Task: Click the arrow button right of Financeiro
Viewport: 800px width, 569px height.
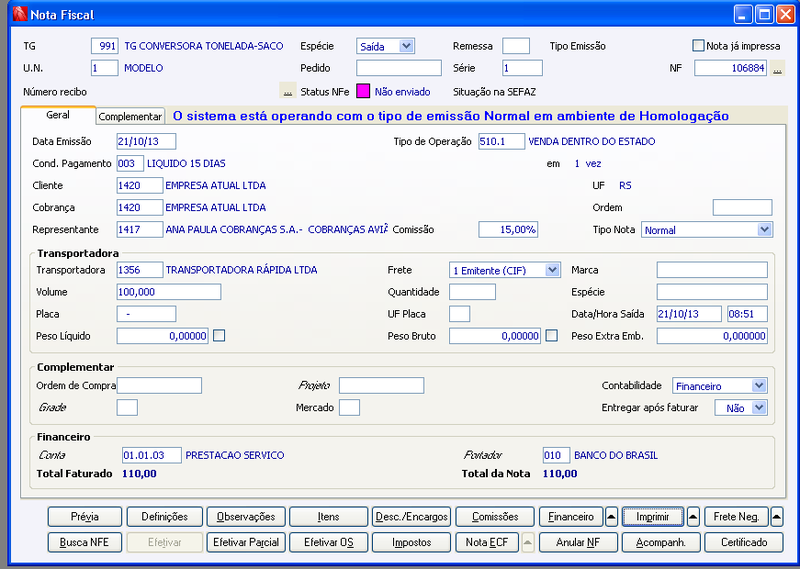Action: tap(611, 517)
